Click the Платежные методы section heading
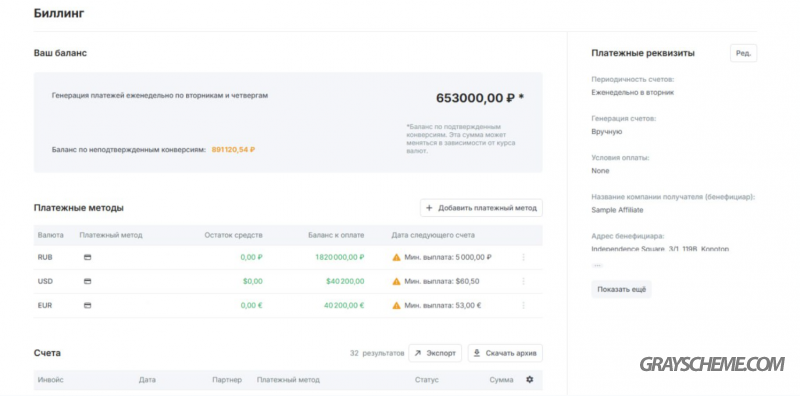The width and height of the screenshot is (800, 396). coord(79,208)
